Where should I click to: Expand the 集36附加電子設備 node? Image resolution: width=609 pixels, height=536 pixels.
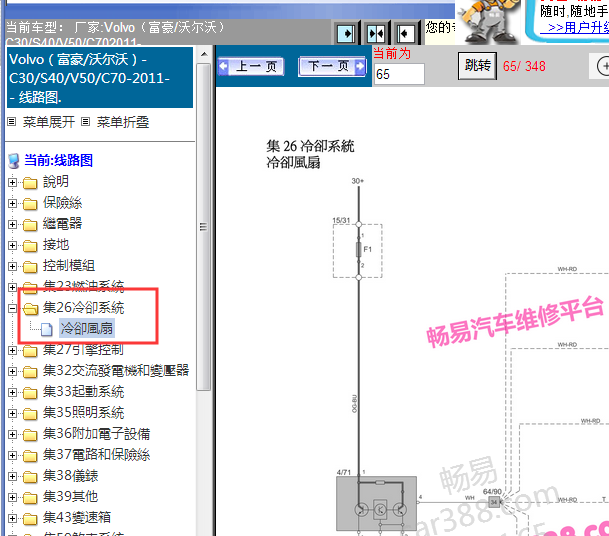point(12,434)
